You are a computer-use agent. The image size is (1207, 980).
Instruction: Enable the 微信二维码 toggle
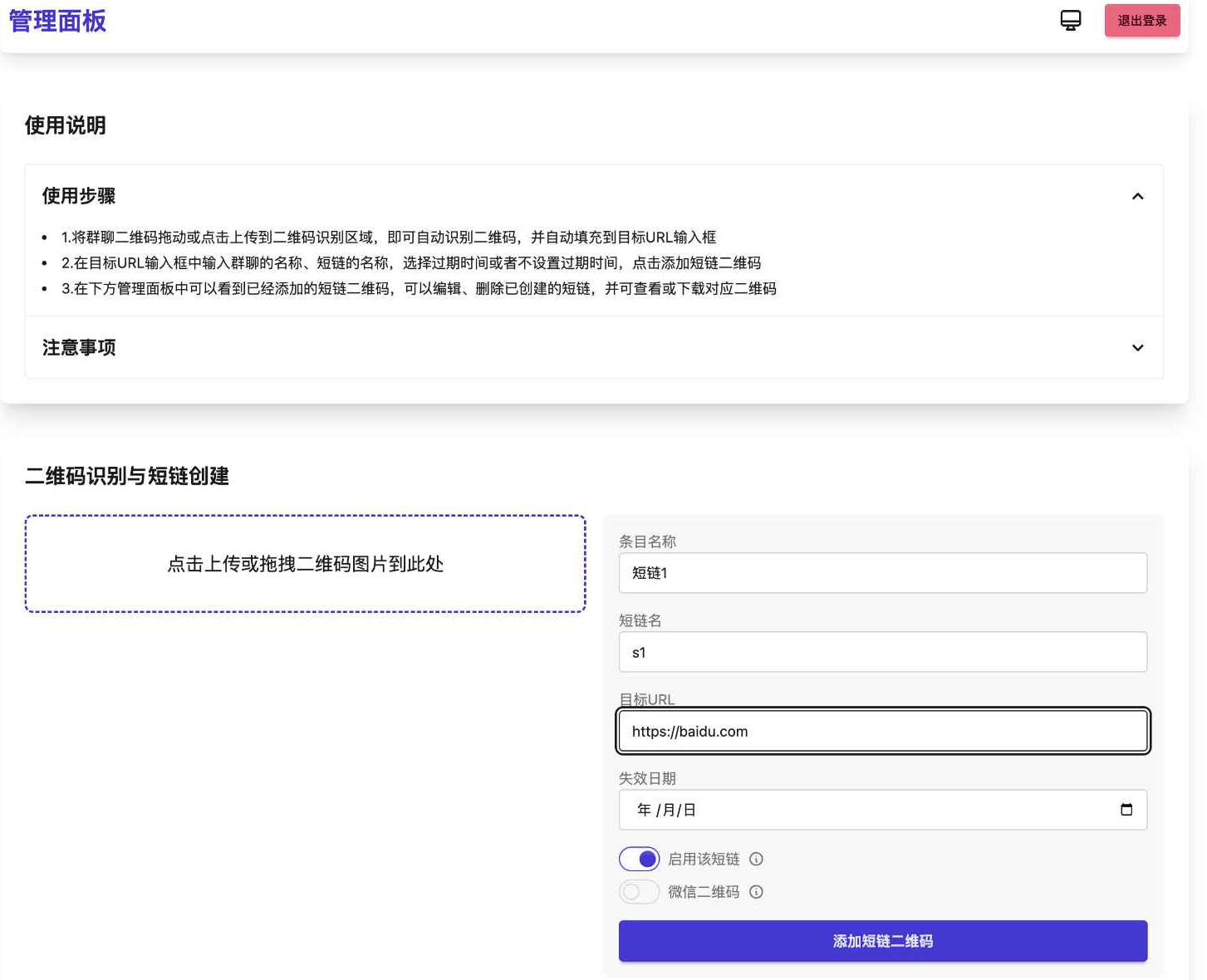click(639, 891)
